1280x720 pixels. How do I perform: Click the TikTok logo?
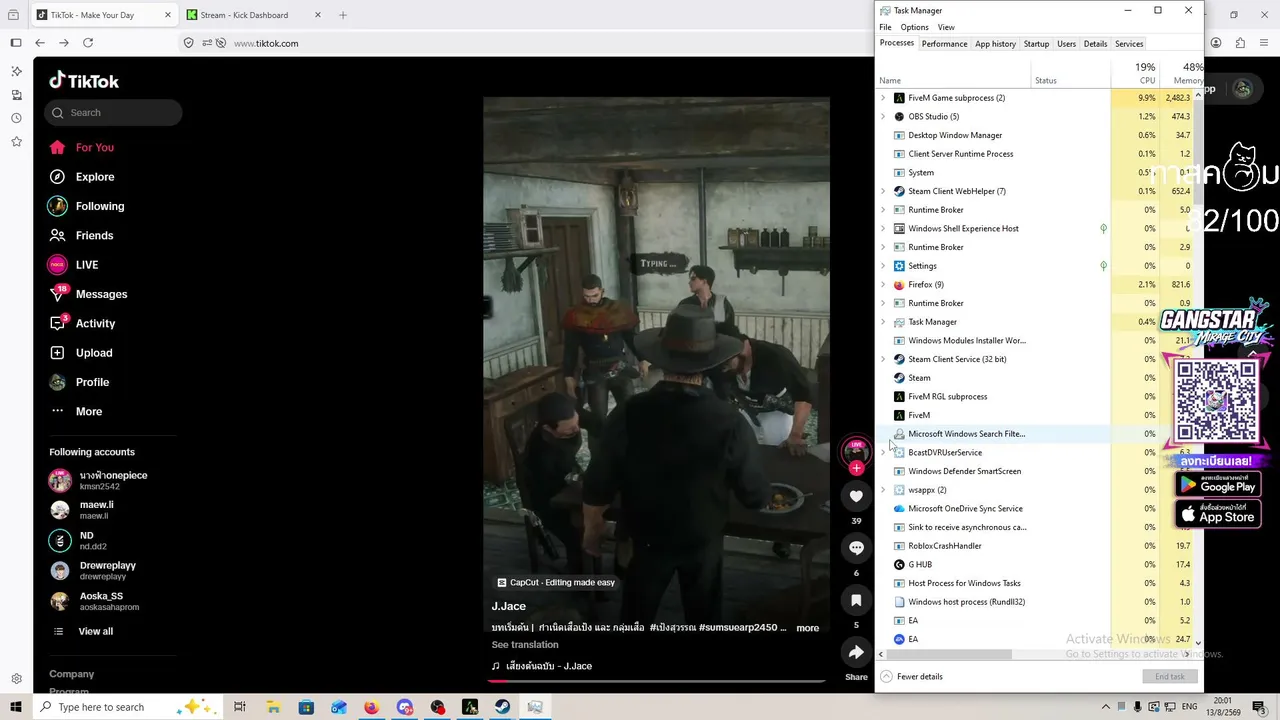[84, 81]
